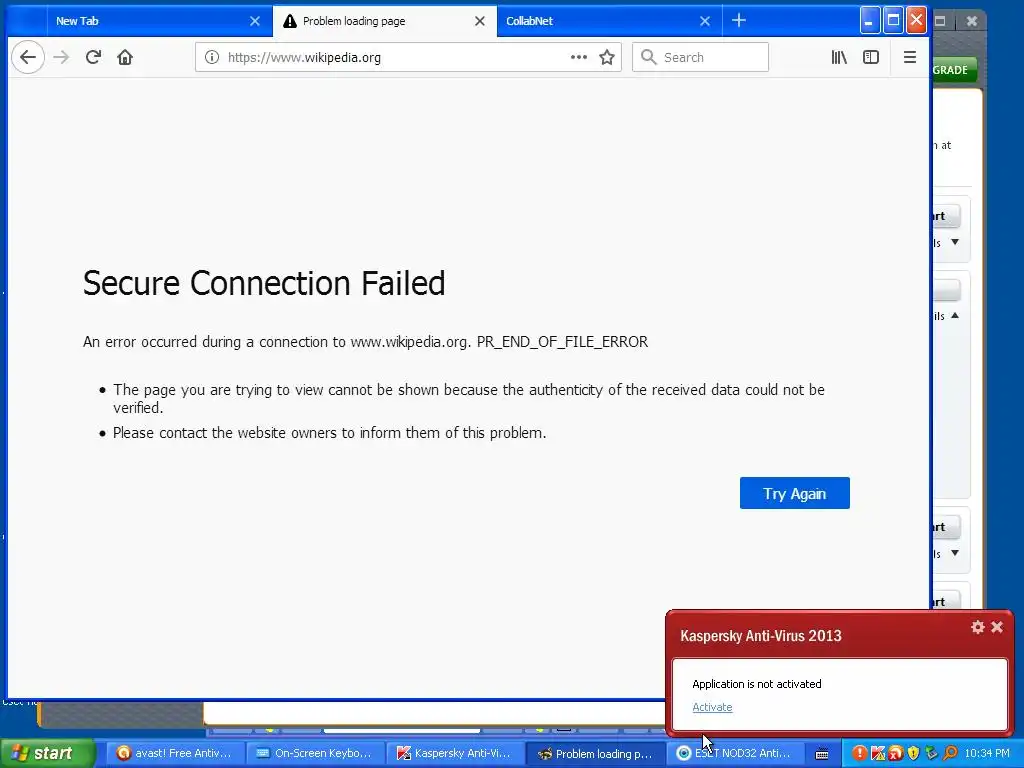Click Activate link in Kaspersky popup

coord(712,707)
